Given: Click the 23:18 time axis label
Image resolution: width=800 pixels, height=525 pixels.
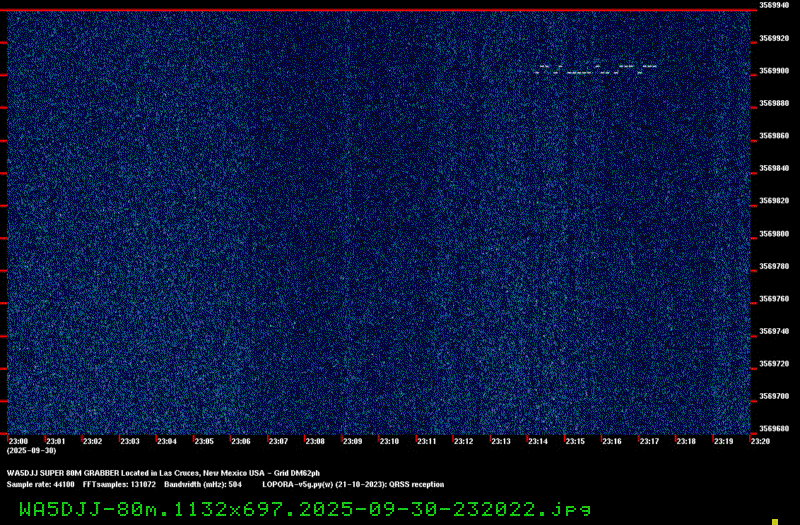Looking at the screenshot, I should [x=686, y=441].
